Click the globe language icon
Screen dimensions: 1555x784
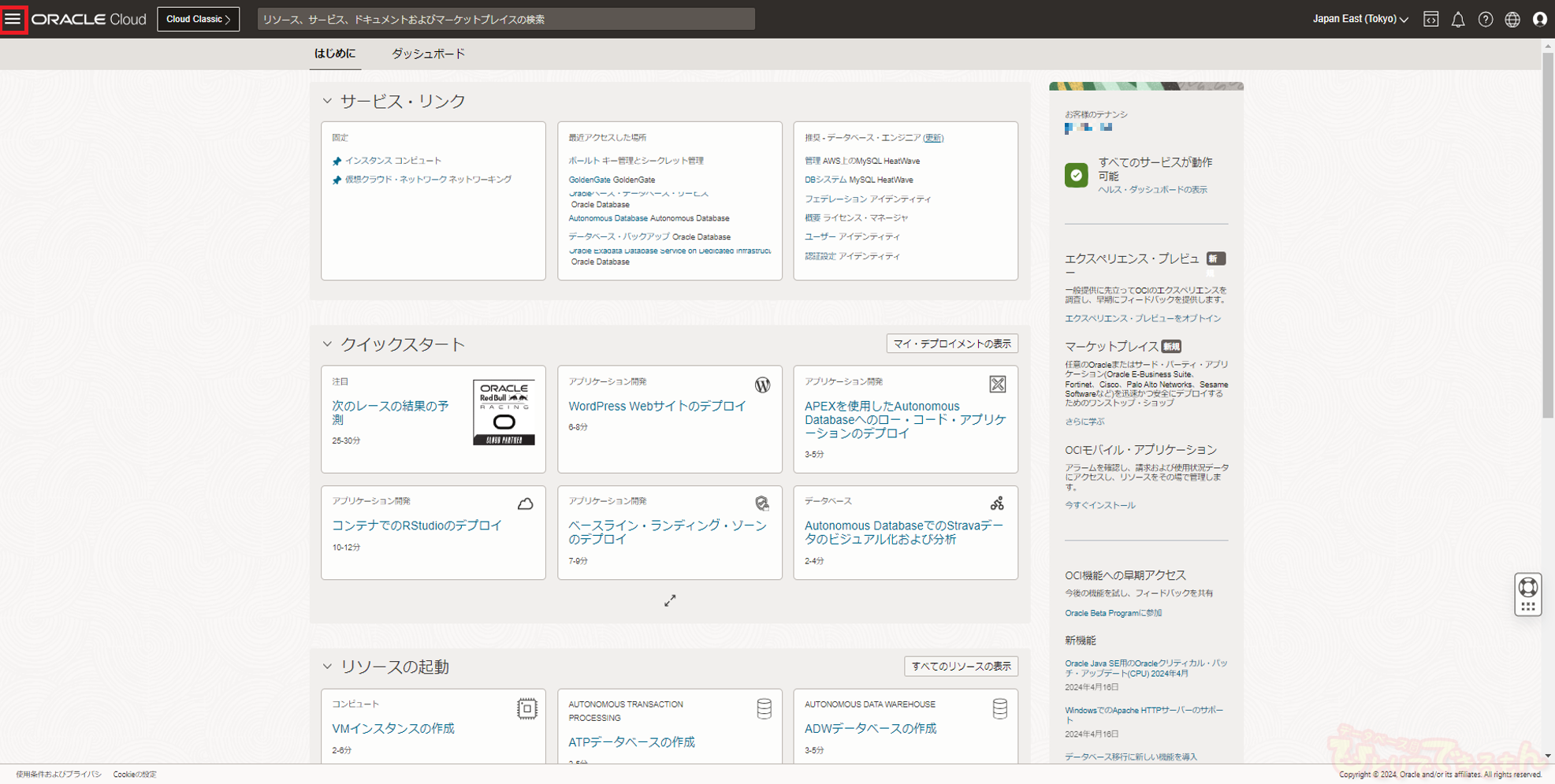click(1512, 20)
